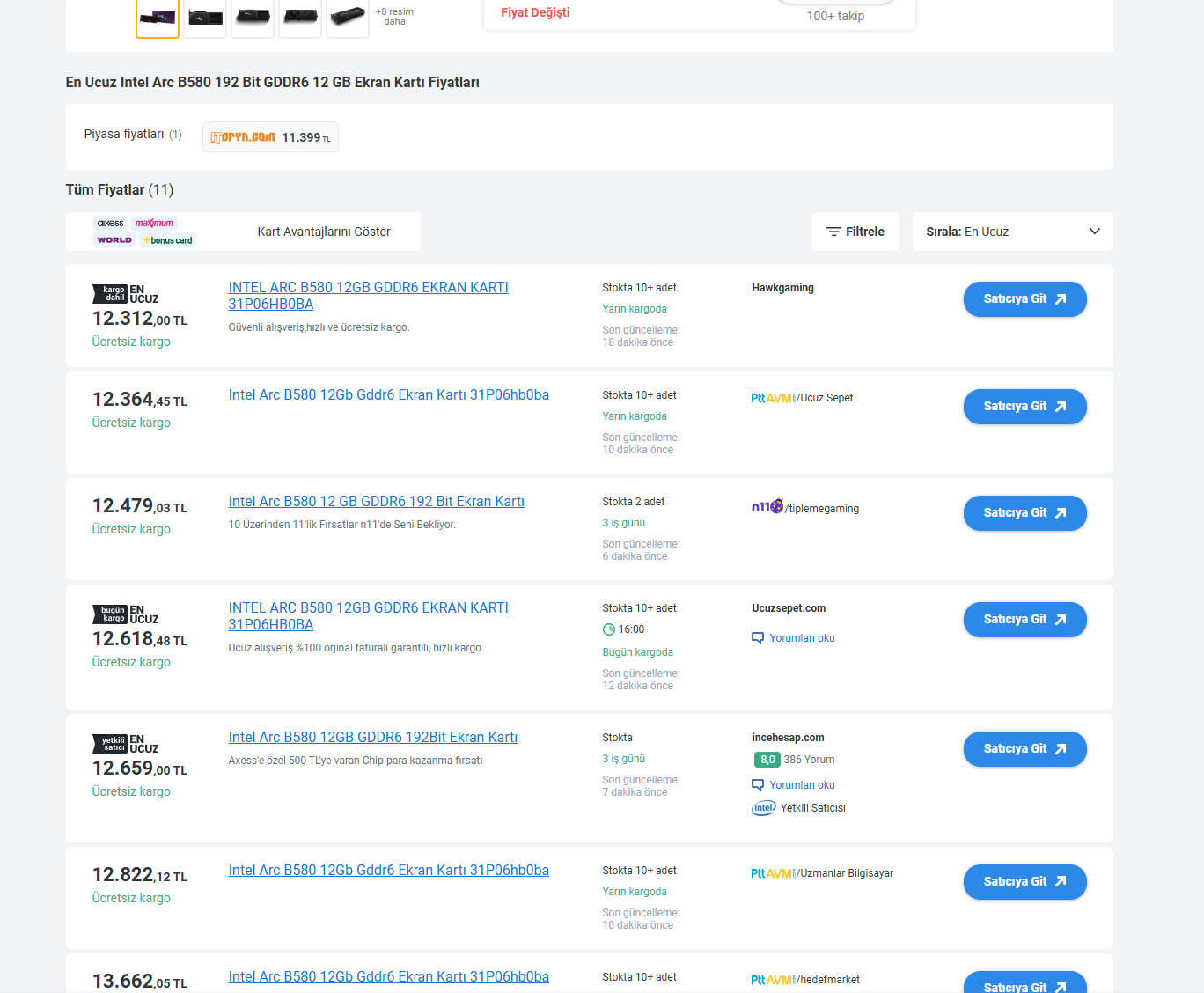Click the 12.659,00 TL price
This screenshot has width=1204, height=993.
point(140,769)
